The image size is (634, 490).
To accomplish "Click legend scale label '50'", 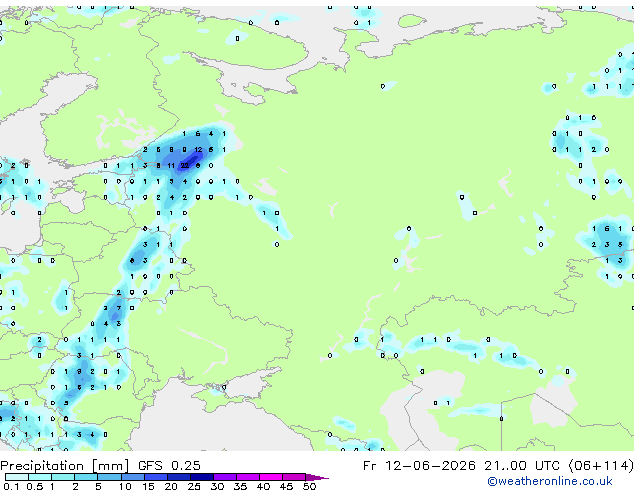I will (x=309, y=486).
